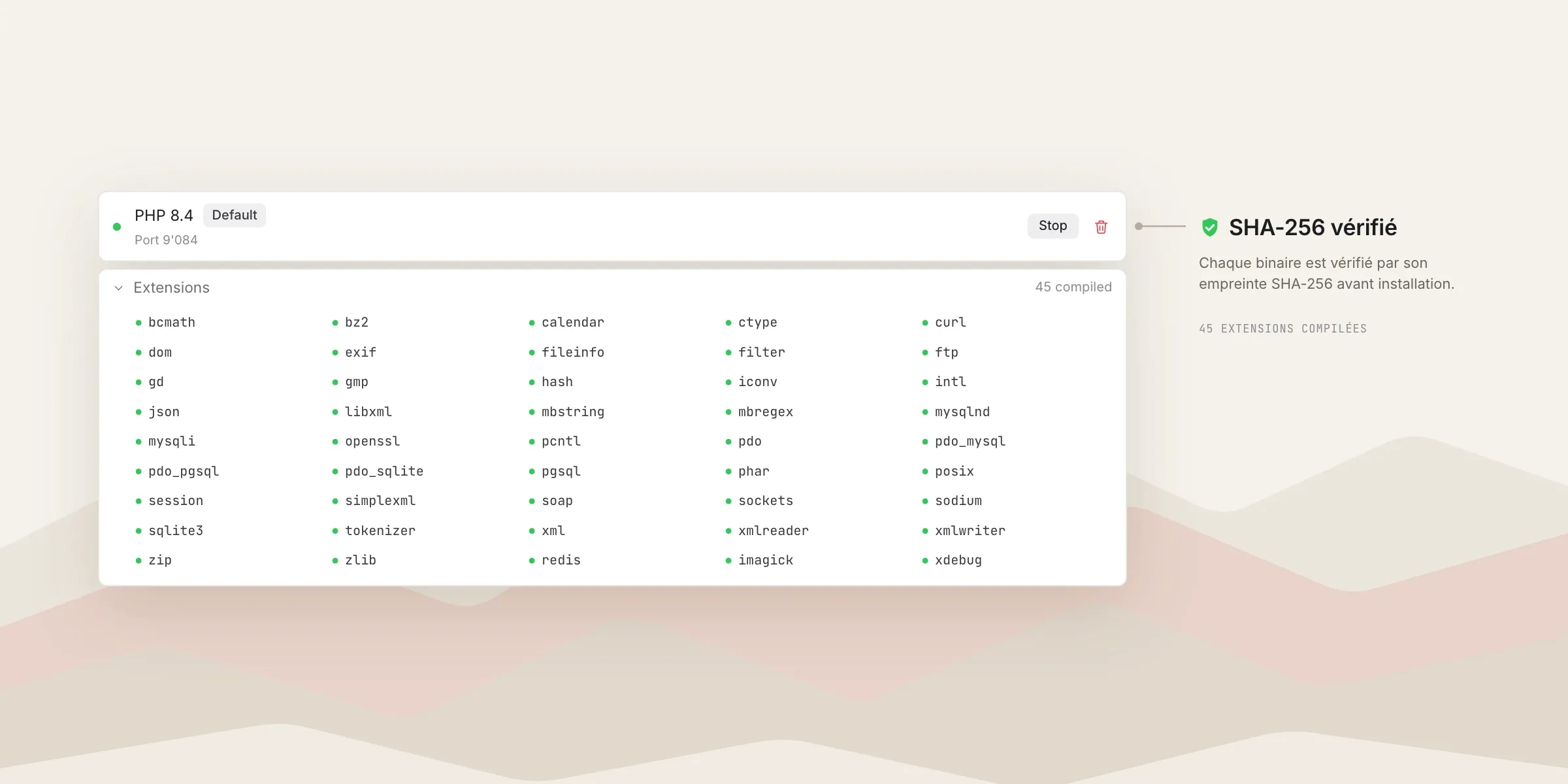The height and width of the screenshot is (784, 1568).
Task: Click the red trash delete icon
Action: tap(1101, 227)
